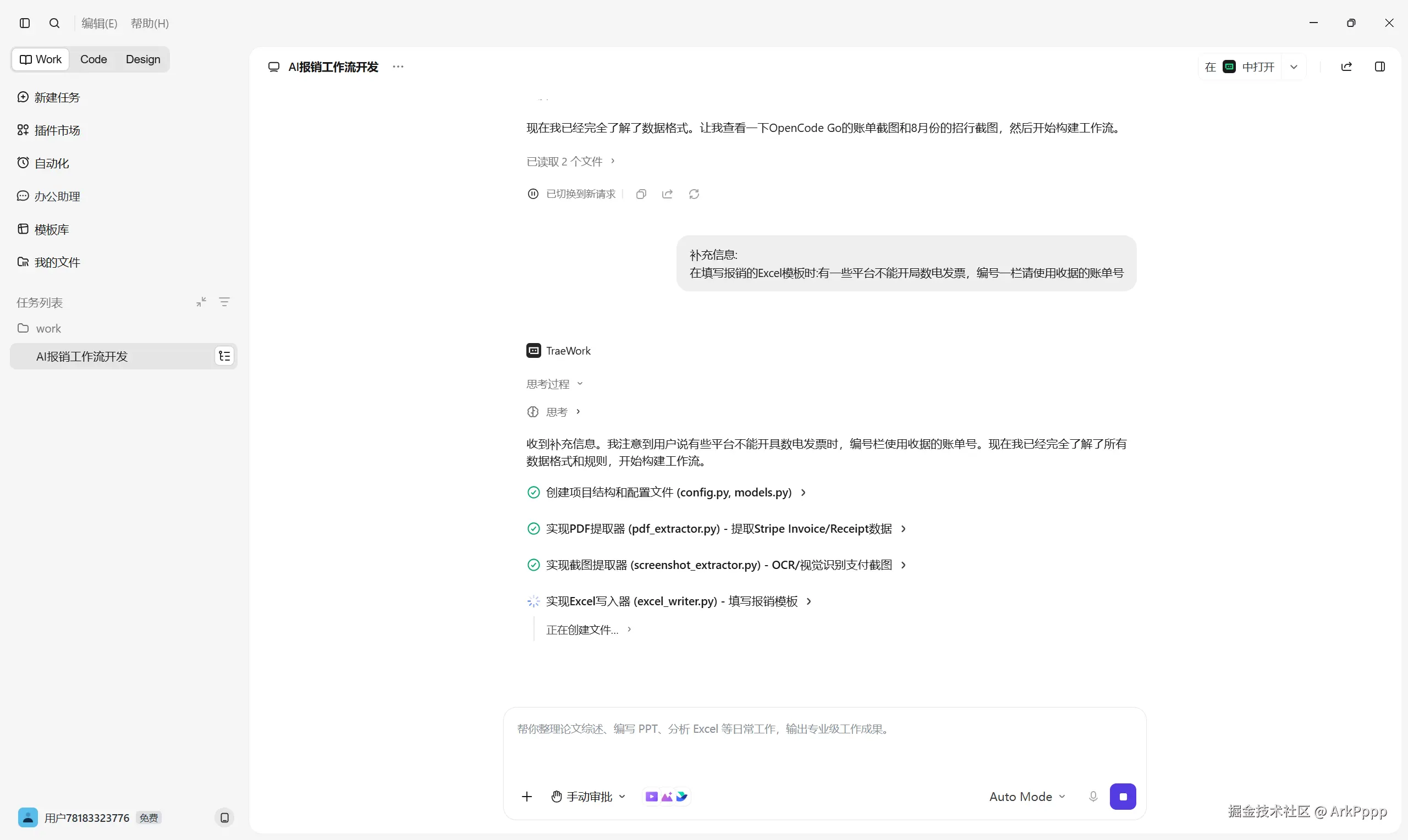This screenshot has height=840, width=1408.
Task: Open the 帮助(H) menu
Action: pos(150,23)
